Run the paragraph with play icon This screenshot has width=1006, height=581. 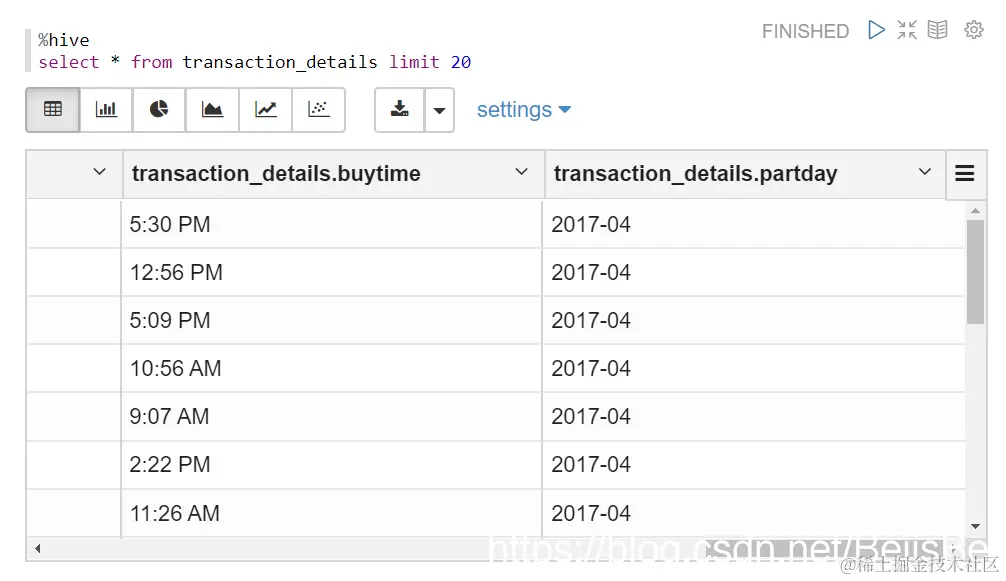pos(876,30)
